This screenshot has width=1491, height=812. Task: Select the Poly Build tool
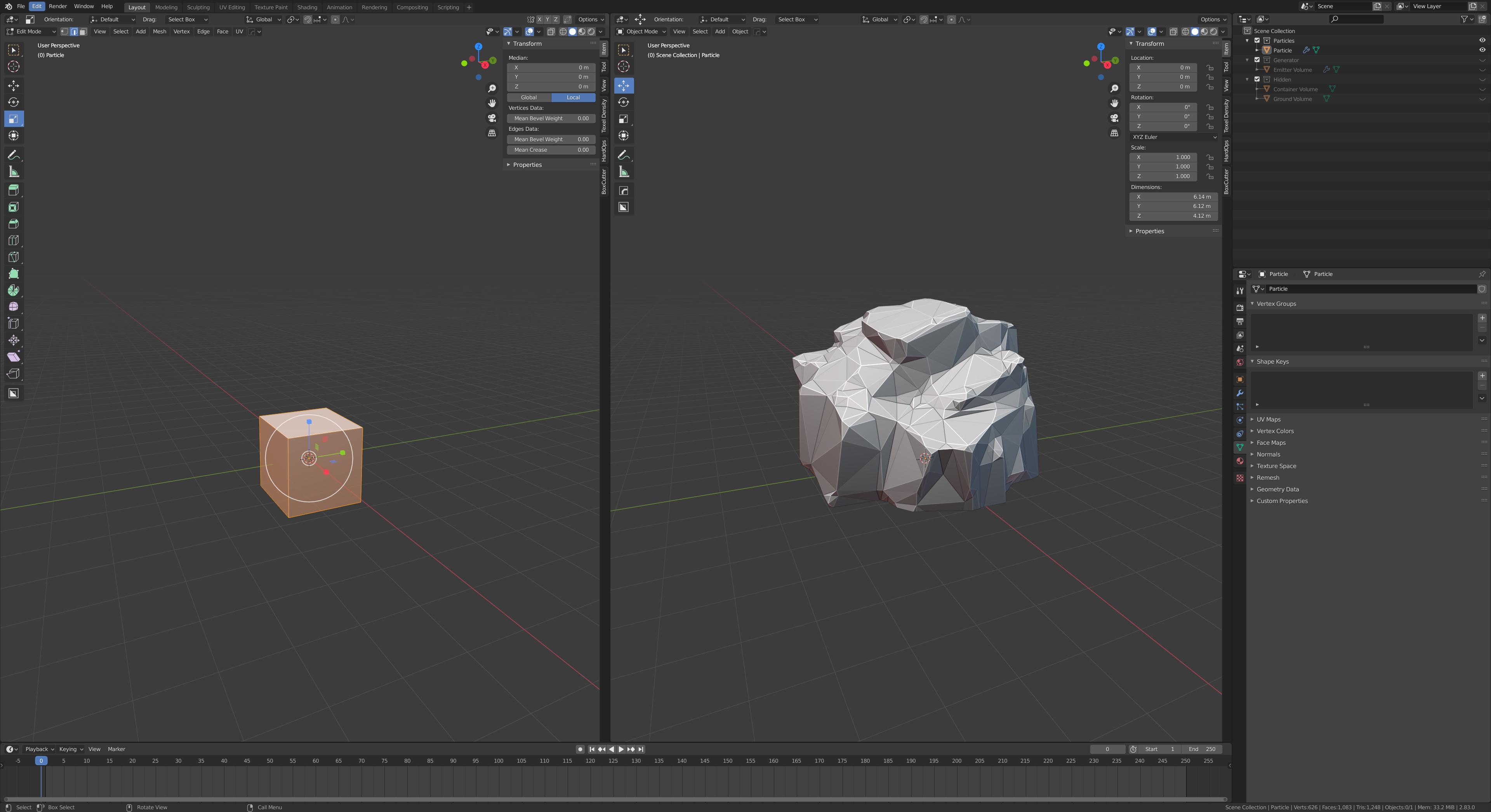click(x=13, y=274)
